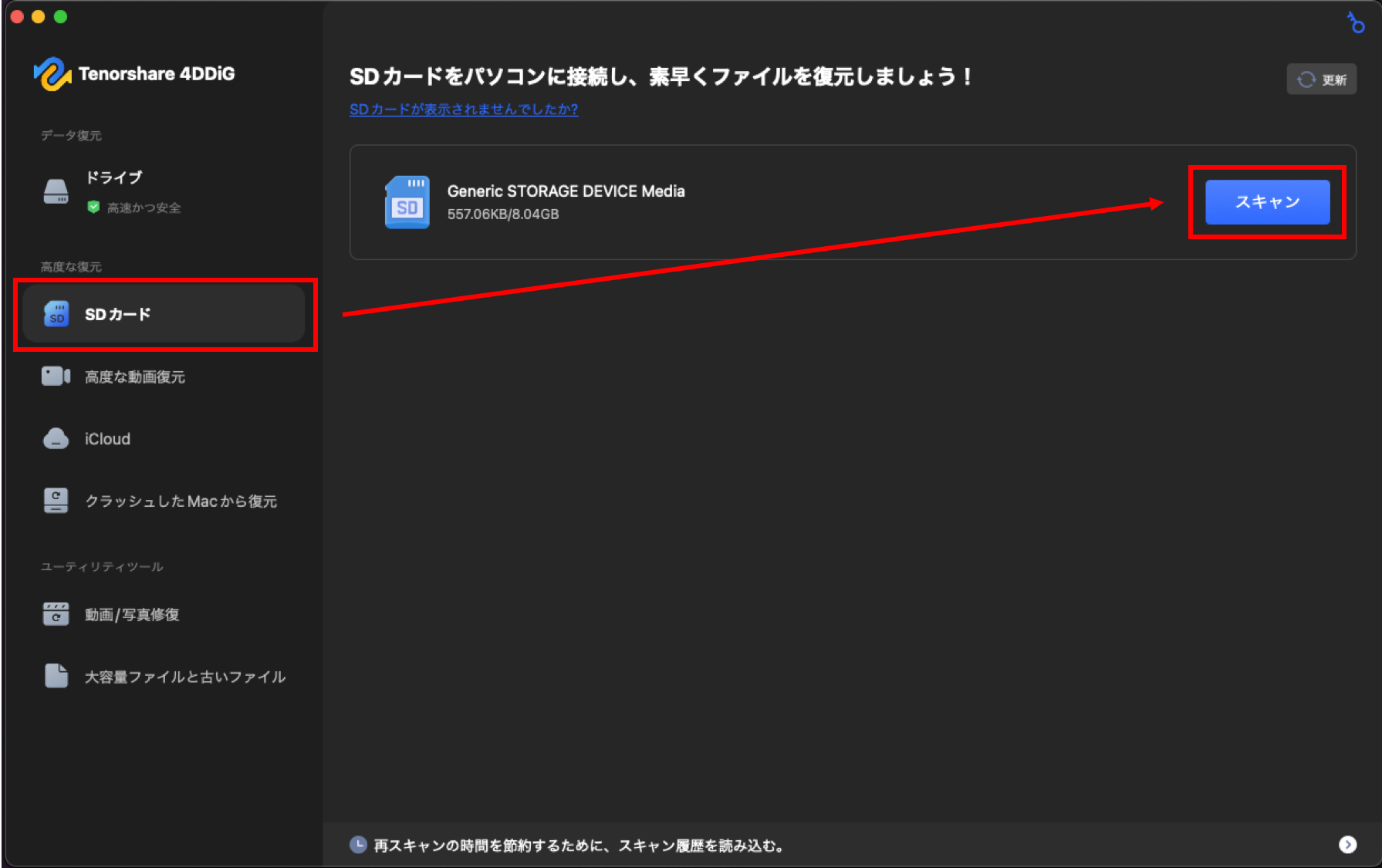Click the cloud icon for iCloud
1382x868 pixels.
pos(56,439)
